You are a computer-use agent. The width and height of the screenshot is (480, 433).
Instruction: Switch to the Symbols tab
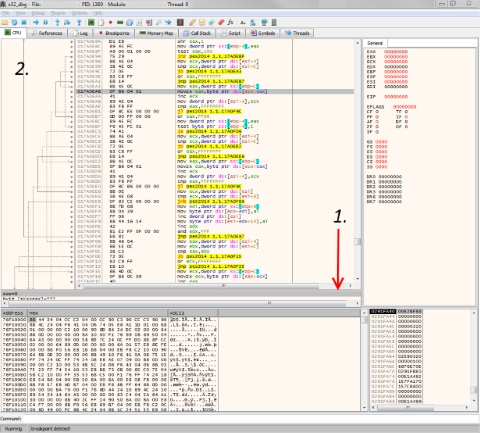pos(263,33)
